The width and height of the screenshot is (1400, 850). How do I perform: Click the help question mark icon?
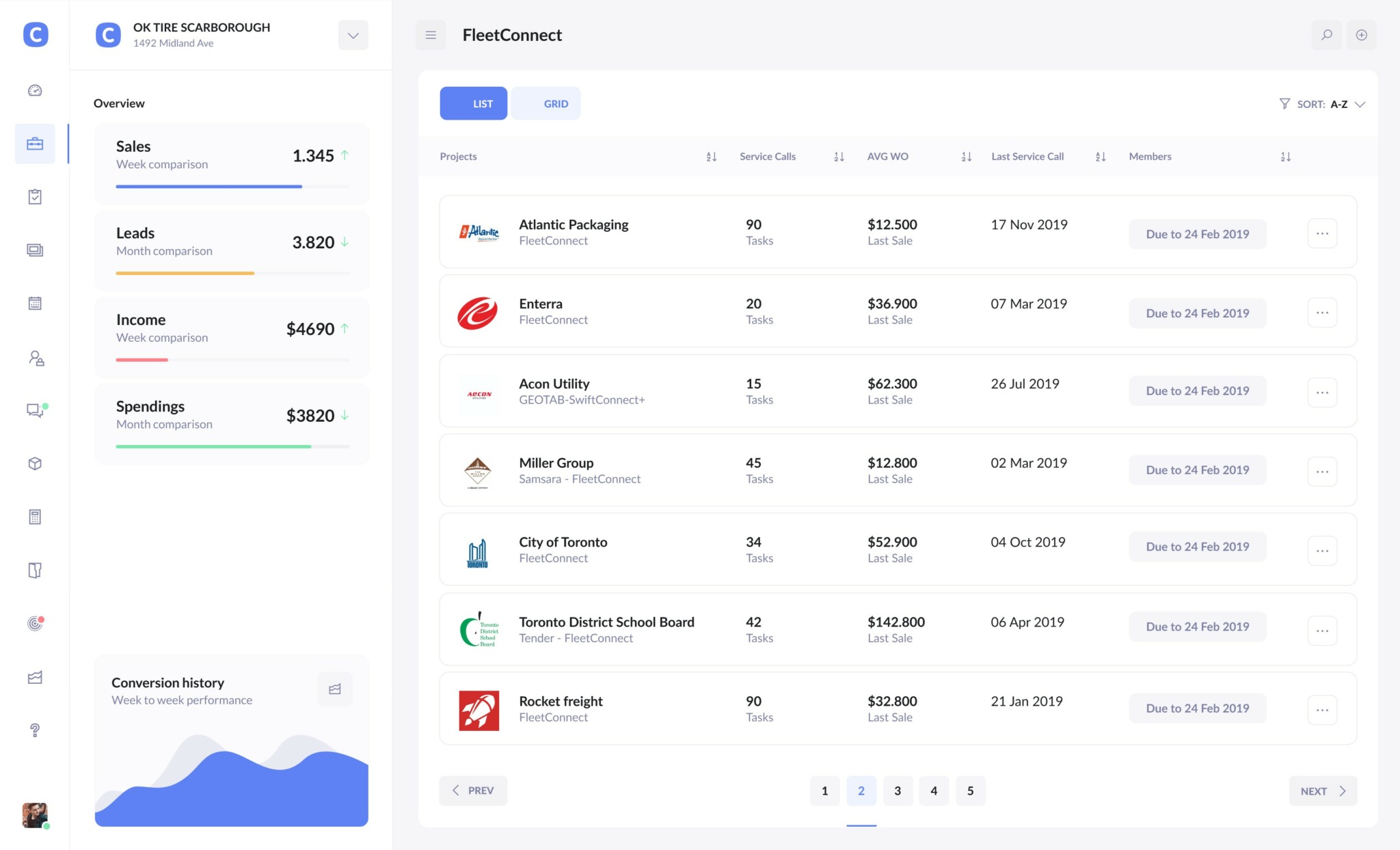35,730
